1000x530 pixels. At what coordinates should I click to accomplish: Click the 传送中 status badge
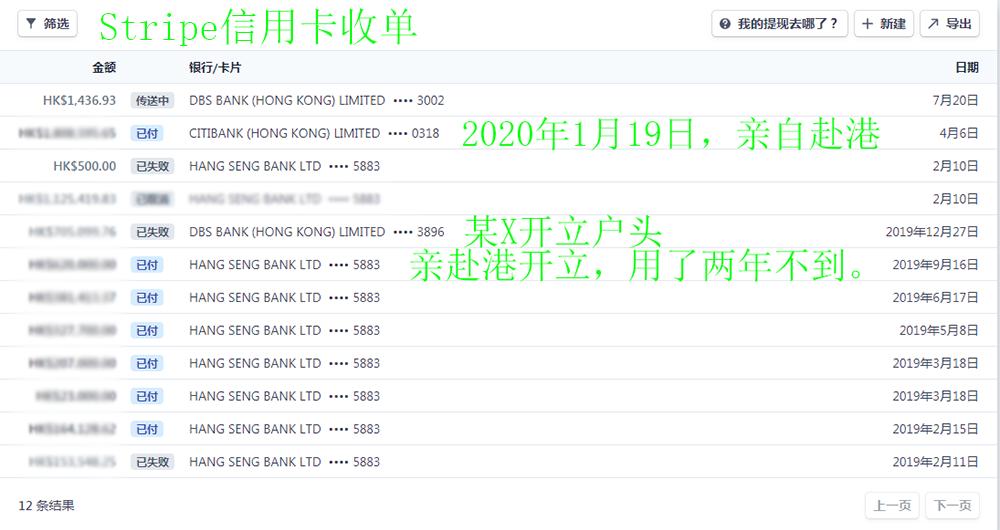click(x=152, y=101)
